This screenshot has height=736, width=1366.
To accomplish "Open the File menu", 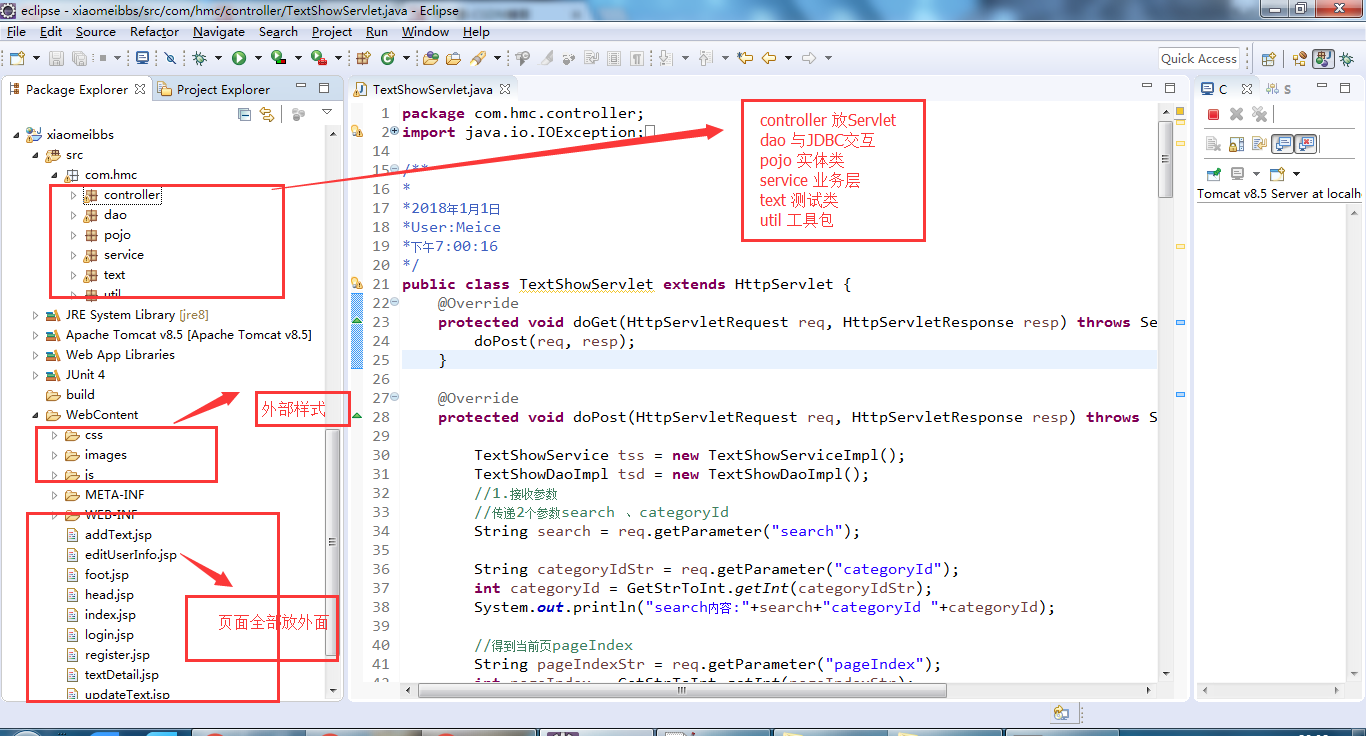I will click(x=16, y=32).
